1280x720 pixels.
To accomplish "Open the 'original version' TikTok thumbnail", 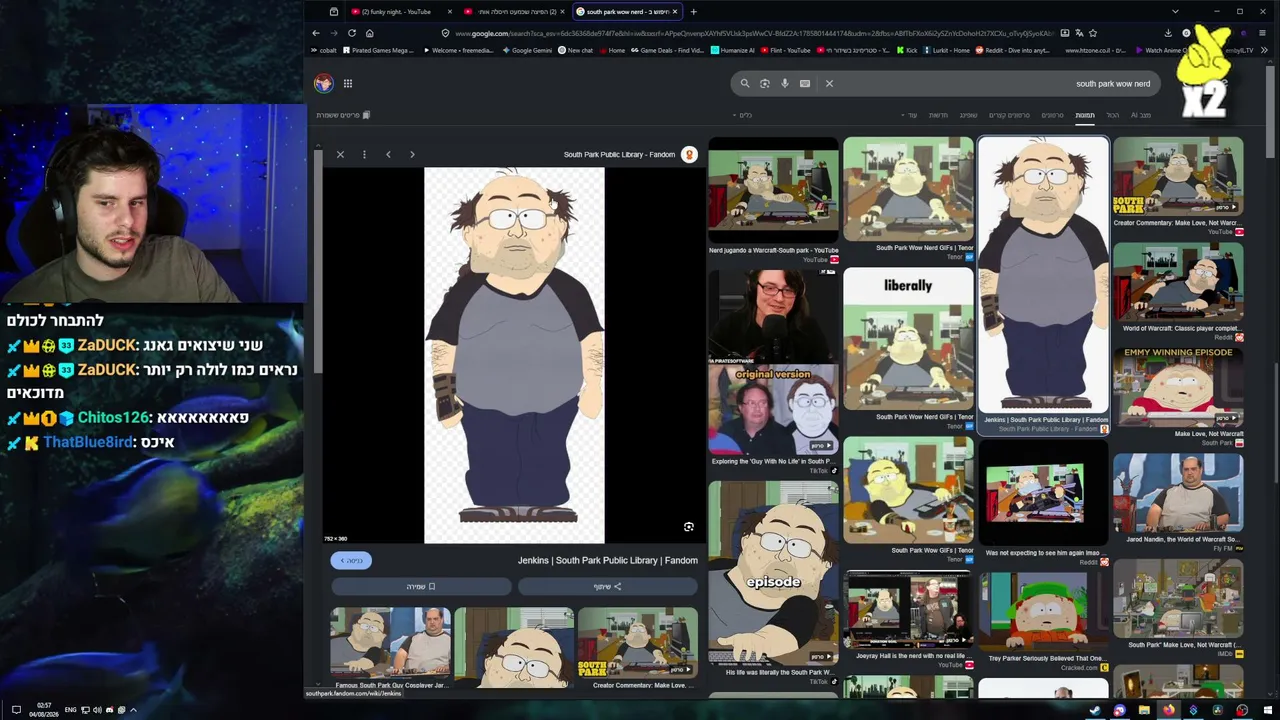I will 773,410.
